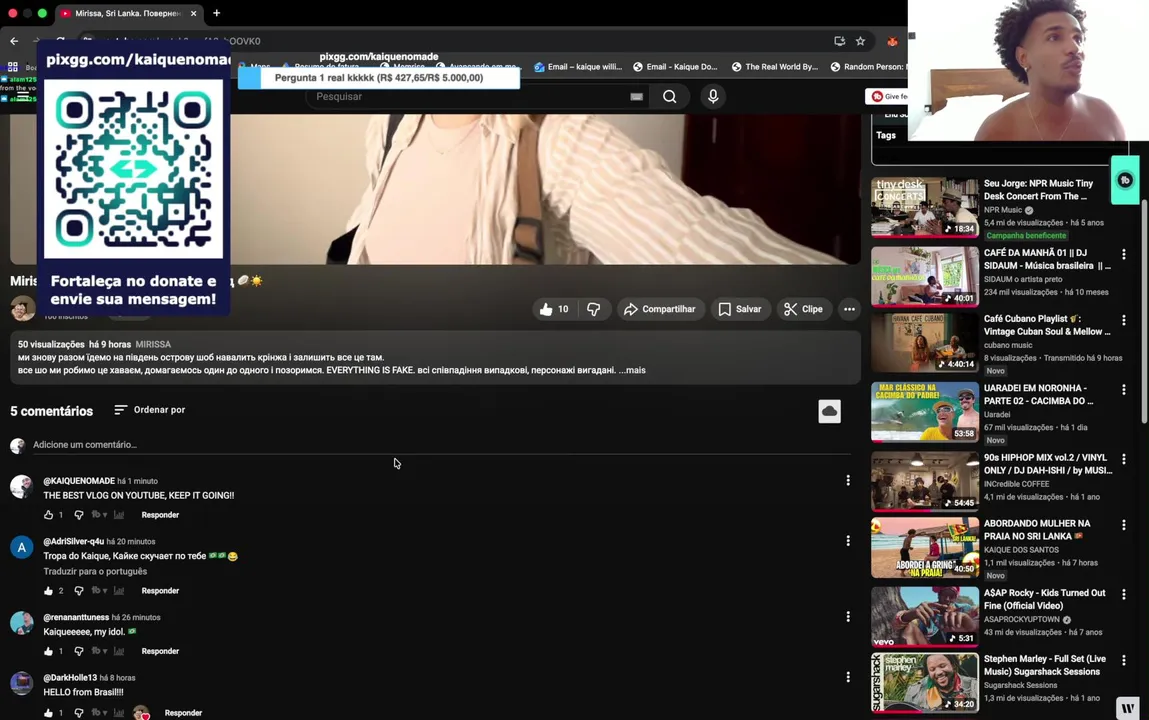Select the Mirissa, Sri Lanka browser tab

[128, 13]
